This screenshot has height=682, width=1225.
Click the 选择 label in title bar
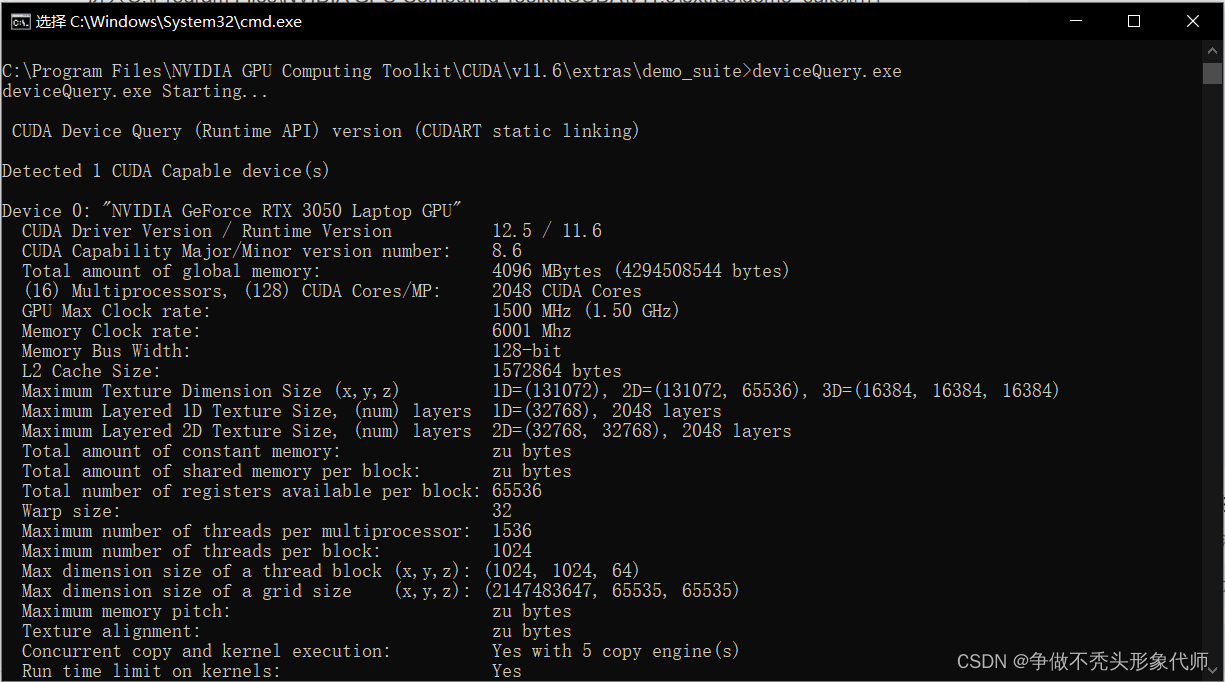click(x=49, y=20)
